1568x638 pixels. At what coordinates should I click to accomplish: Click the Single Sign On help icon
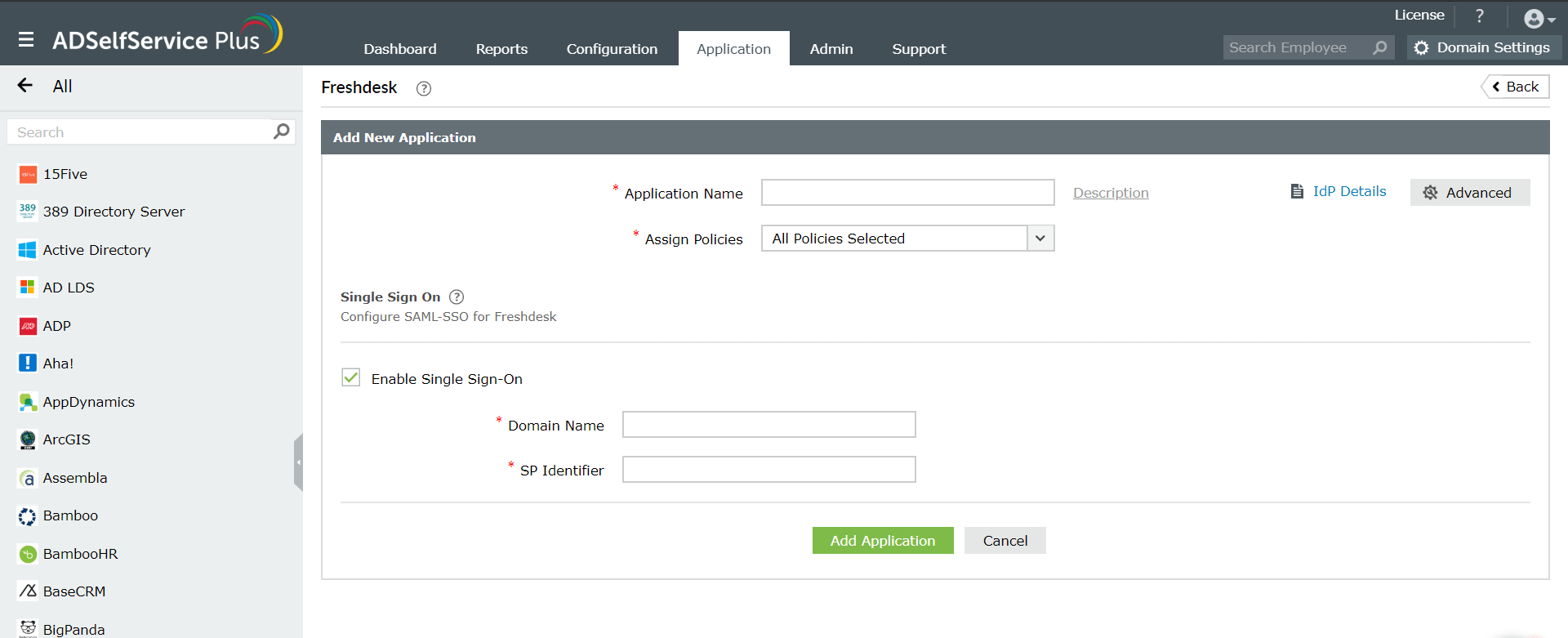pos(457,297)
